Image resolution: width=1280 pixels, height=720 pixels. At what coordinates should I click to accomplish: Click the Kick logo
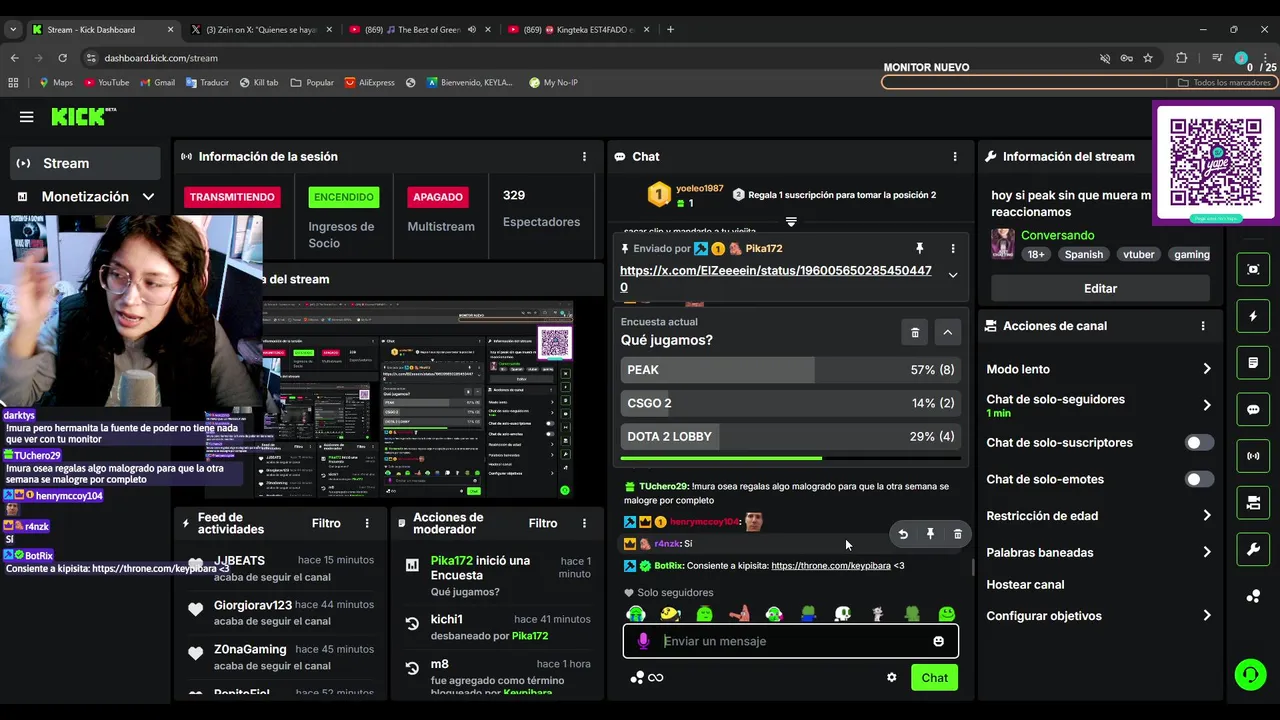[83, 117]
